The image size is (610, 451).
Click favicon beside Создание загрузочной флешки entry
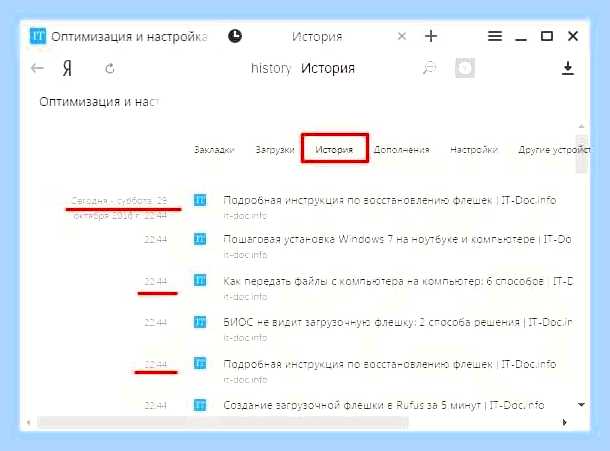point(200,405)
